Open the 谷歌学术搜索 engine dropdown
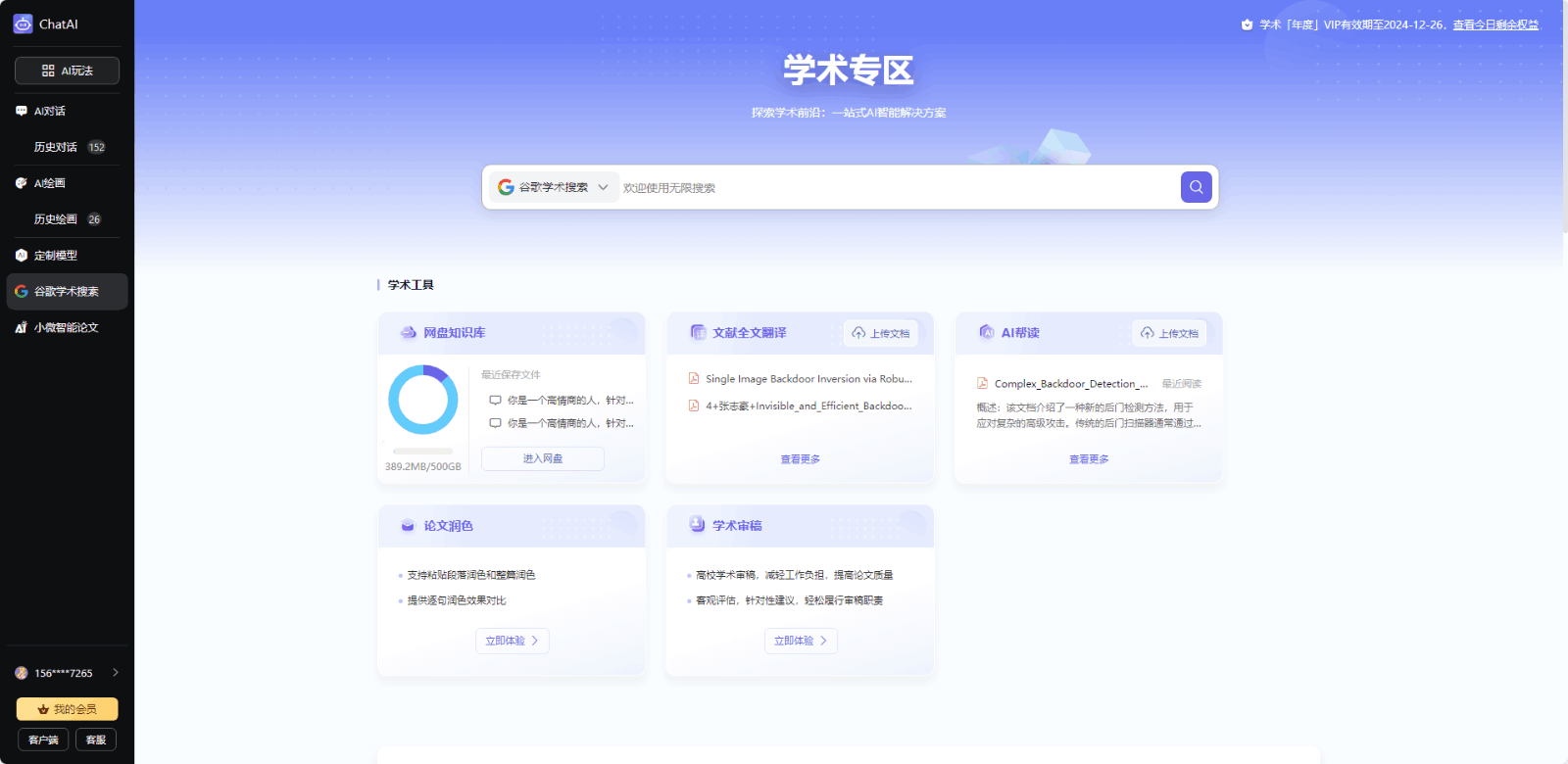 coord(554,187)
